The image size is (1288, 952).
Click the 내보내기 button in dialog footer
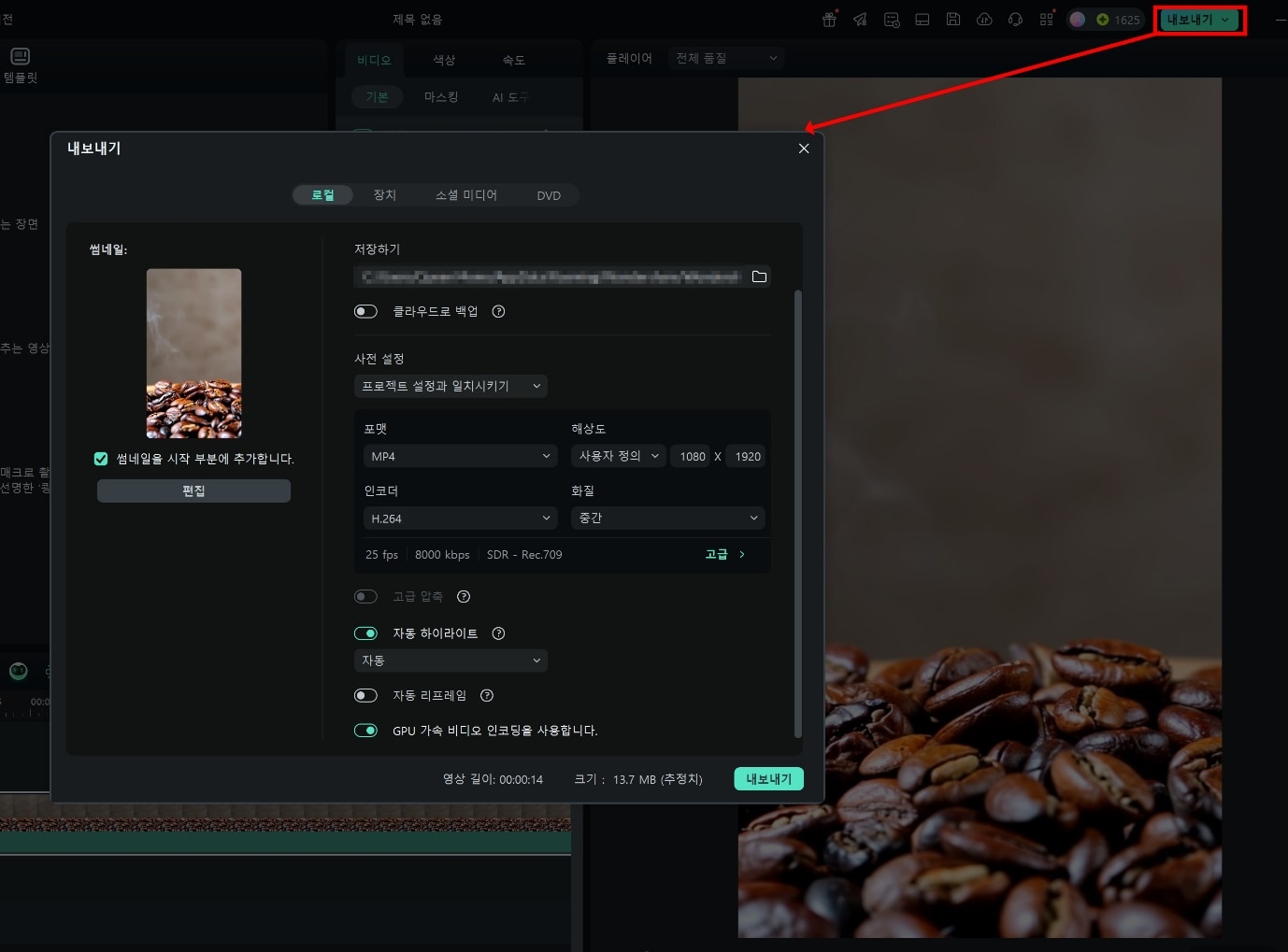pos(768,779)
